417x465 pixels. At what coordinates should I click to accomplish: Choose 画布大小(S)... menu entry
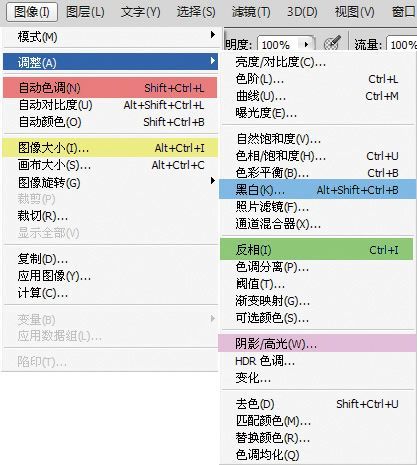pyautogui.click(x=110, y=165)
